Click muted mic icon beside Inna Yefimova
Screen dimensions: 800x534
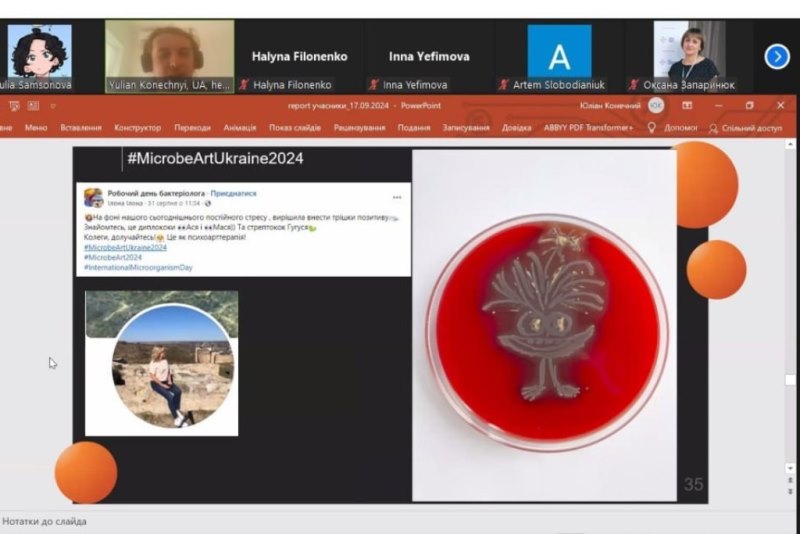tap(374, 85)
